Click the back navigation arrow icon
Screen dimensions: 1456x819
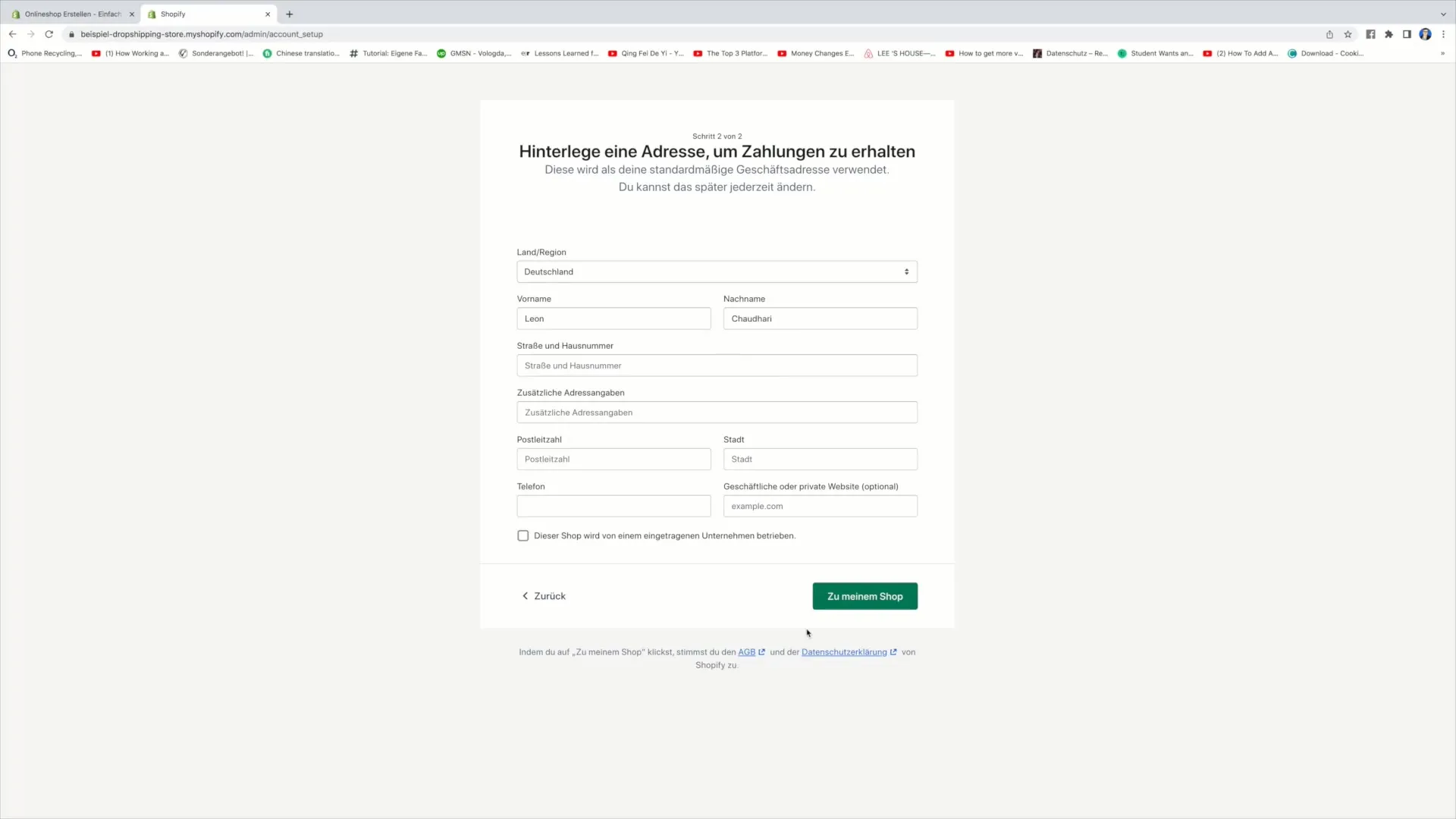13,33
